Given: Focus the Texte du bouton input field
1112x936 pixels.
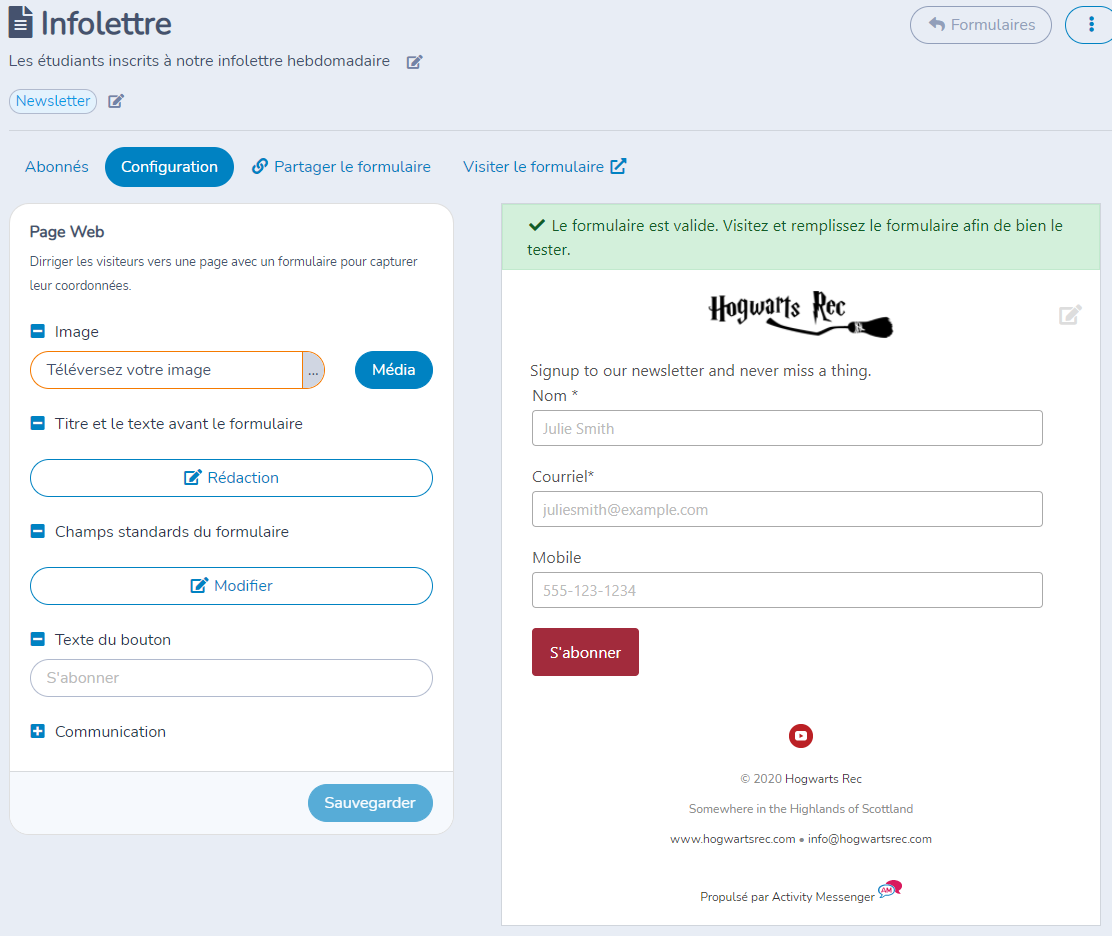Looking at the screenshot, I should 231,678.
